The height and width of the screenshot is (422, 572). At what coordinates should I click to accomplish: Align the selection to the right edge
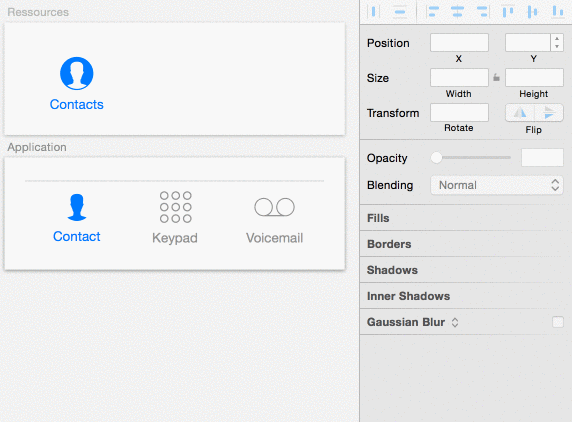(x=482, y=12)
